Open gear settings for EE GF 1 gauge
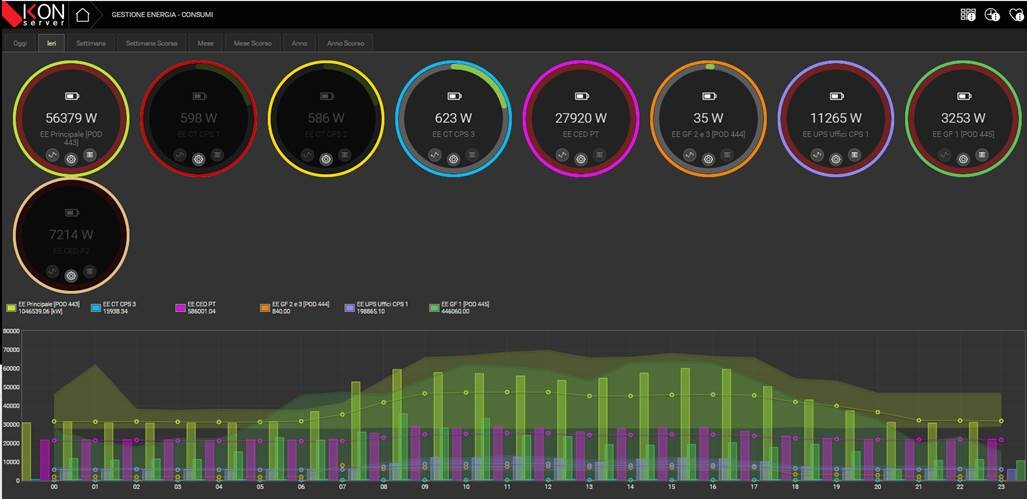This screenshot has height=499, width=1027. coord(963,158)
